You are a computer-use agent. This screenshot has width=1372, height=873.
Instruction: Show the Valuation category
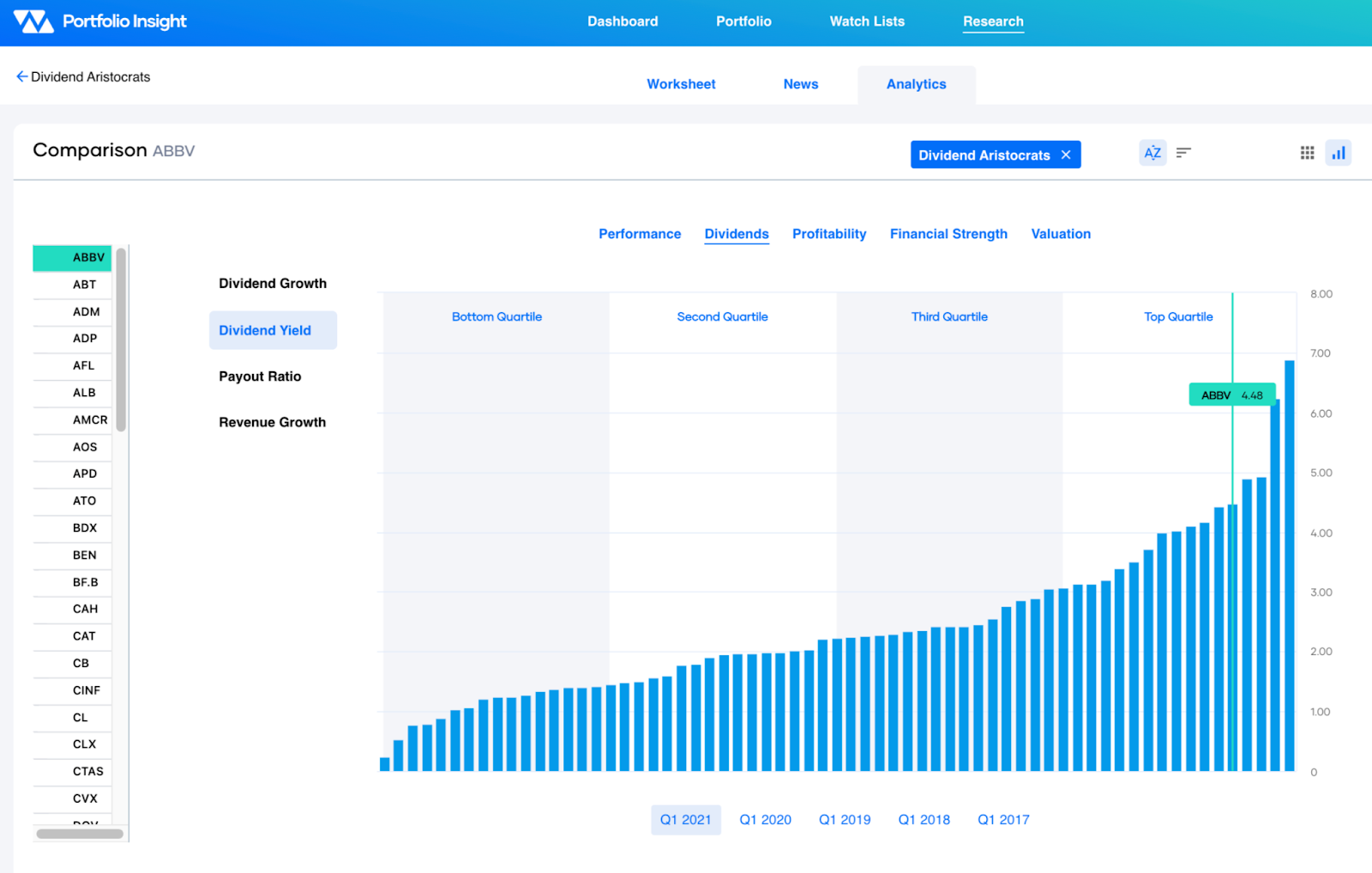tap(1061, 234)
